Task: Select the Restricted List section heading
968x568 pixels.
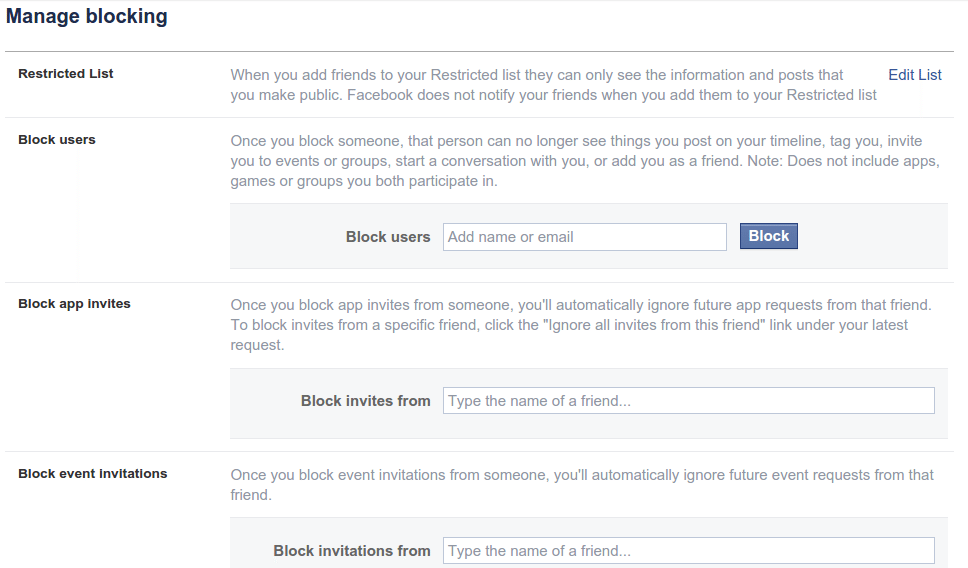Action: (65, 73)
